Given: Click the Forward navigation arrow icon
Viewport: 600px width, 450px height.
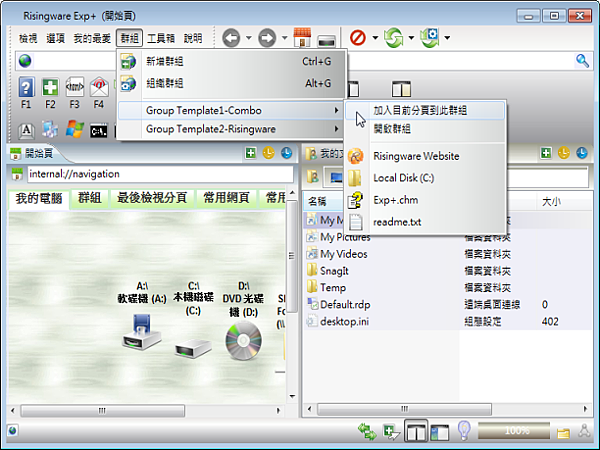Looking at the screenshot, I should (x=267, y=38).
